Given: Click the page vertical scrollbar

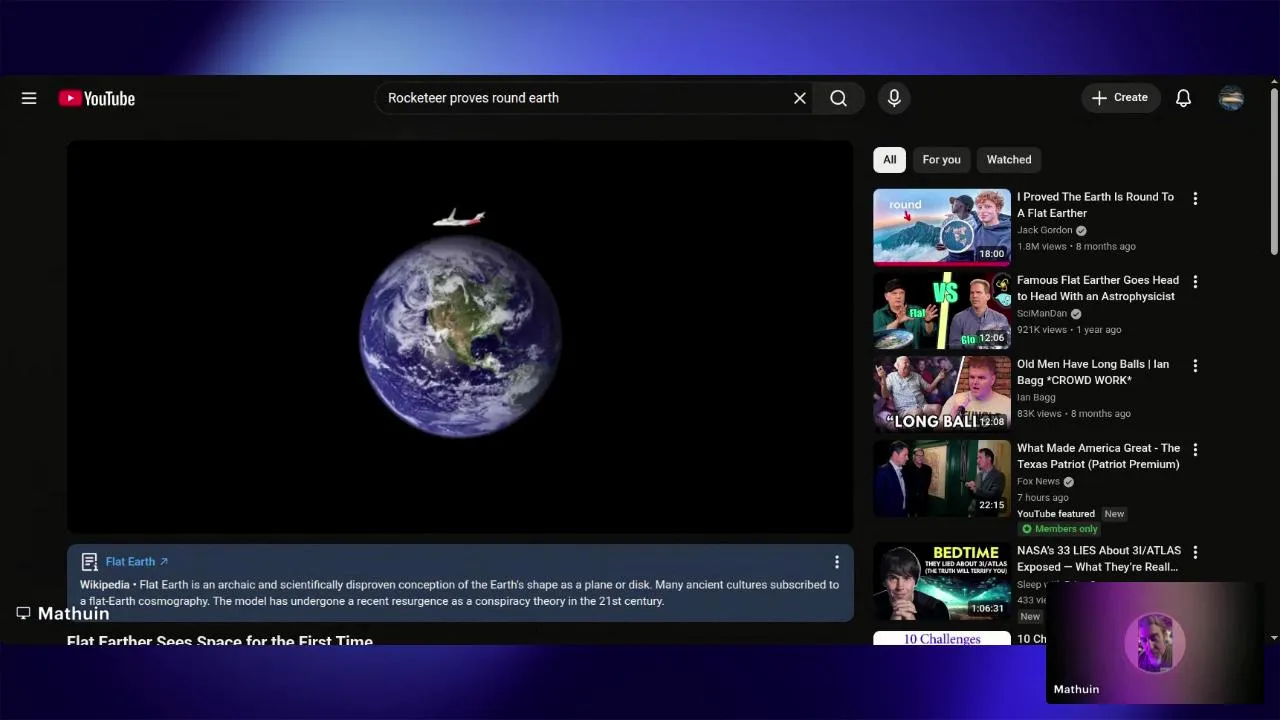Looking at the screenshot, I should tap(1274, 170).
